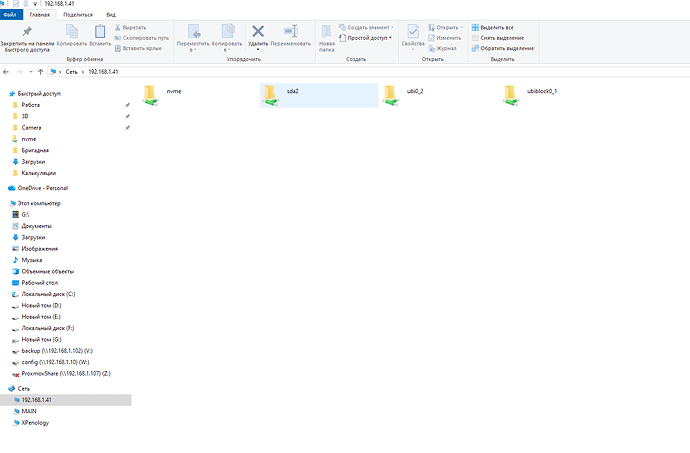
Task: Click the Rename (Переименовать) icon
Action: pos(290,31)
